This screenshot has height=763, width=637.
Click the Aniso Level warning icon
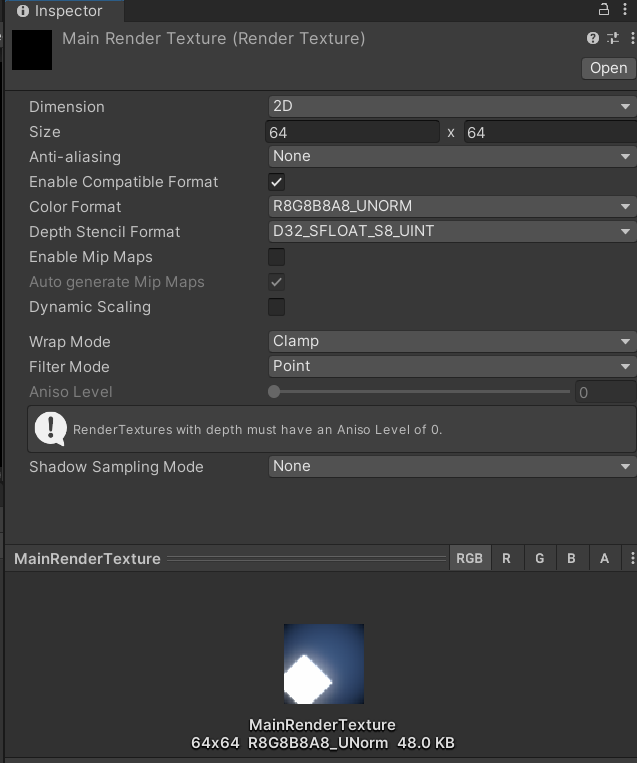(x=50, y=428)
